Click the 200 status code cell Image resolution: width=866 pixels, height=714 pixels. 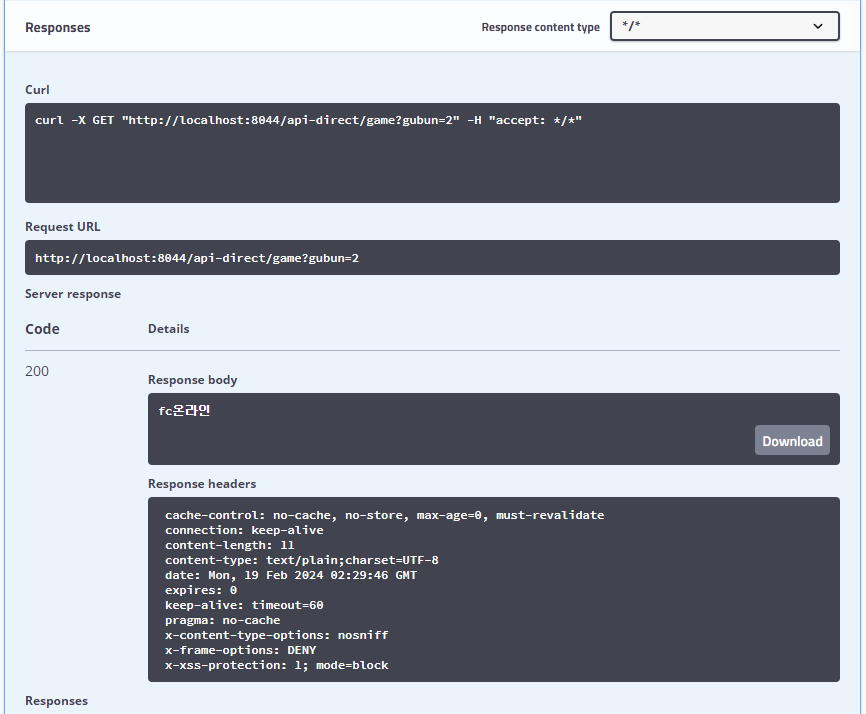[x=37, y=371]
